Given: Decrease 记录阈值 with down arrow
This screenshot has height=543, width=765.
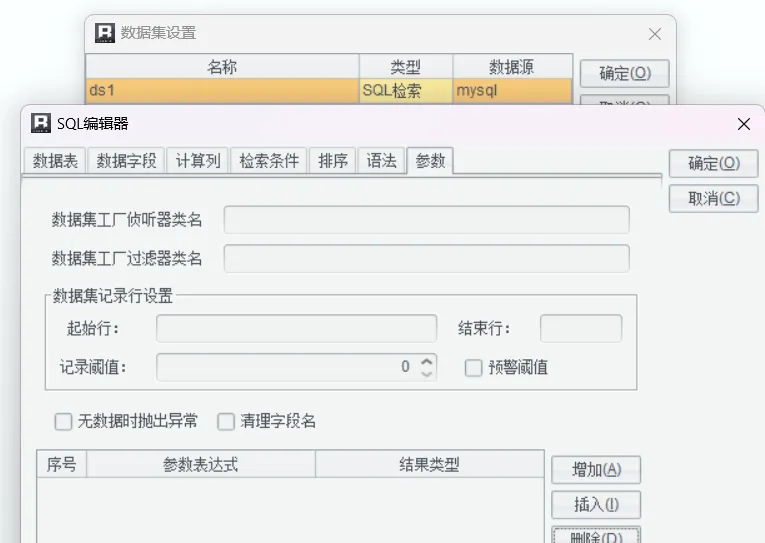Looking at the screenshot, I should click(426, 374).
